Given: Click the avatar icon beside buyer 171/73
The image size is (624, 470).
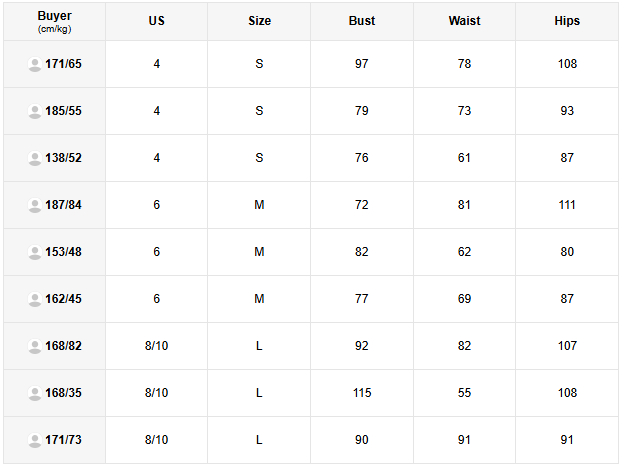Looking at the screenshot, I should coord(35,440).
